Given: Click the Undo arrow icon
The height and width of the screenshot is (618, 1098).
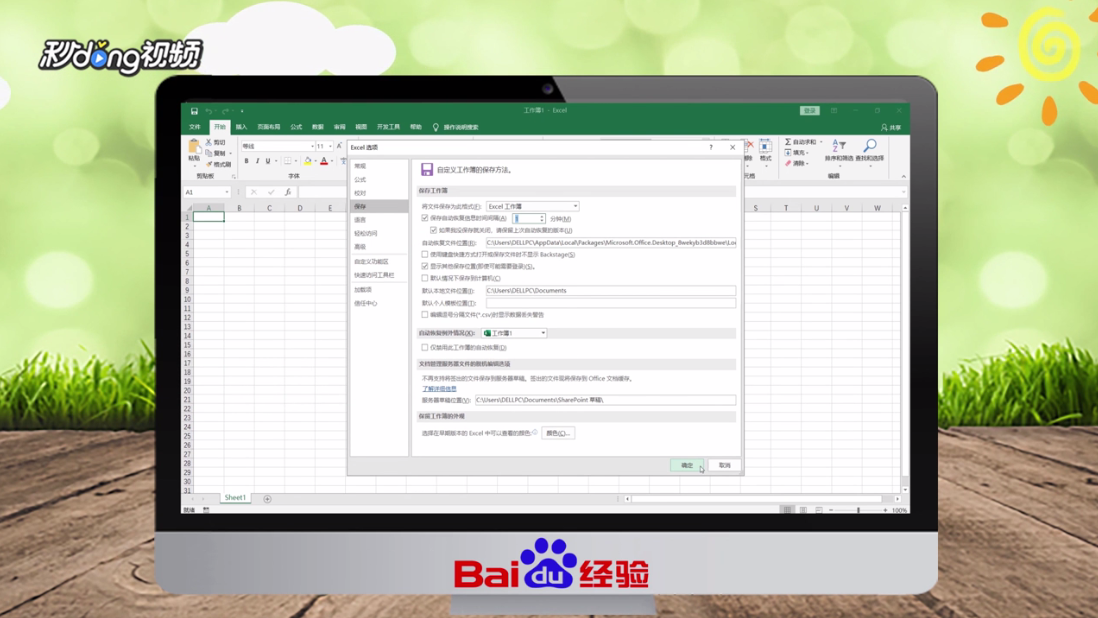Looking at the screenshot, I should 209,111.
